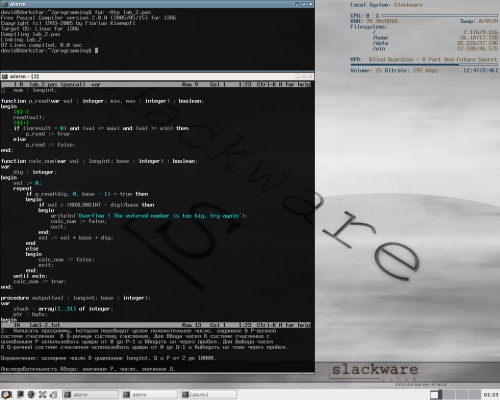Activate the '[aterm]' bracketed taskbar button
The height and width of the screenshot is (400, 500).
209,395
